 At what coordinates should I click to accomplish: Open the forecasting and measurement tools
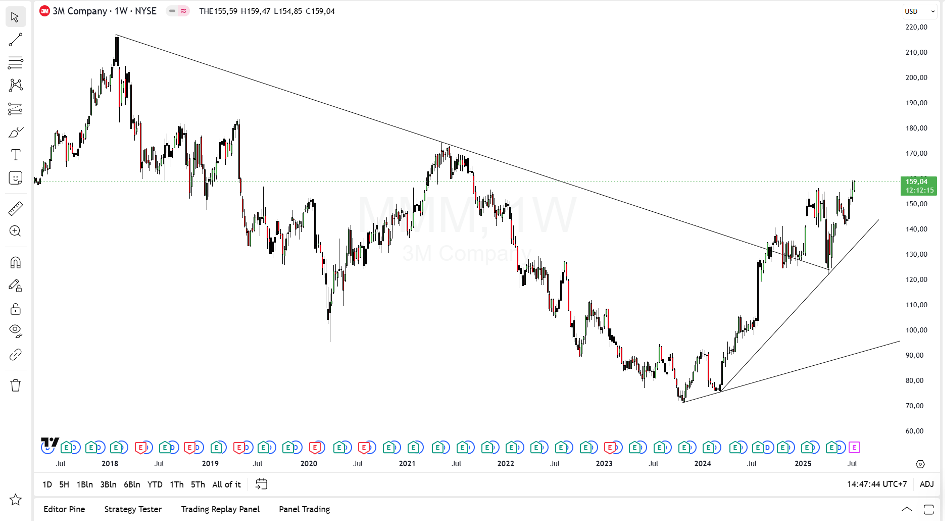[x=15, y=109]
